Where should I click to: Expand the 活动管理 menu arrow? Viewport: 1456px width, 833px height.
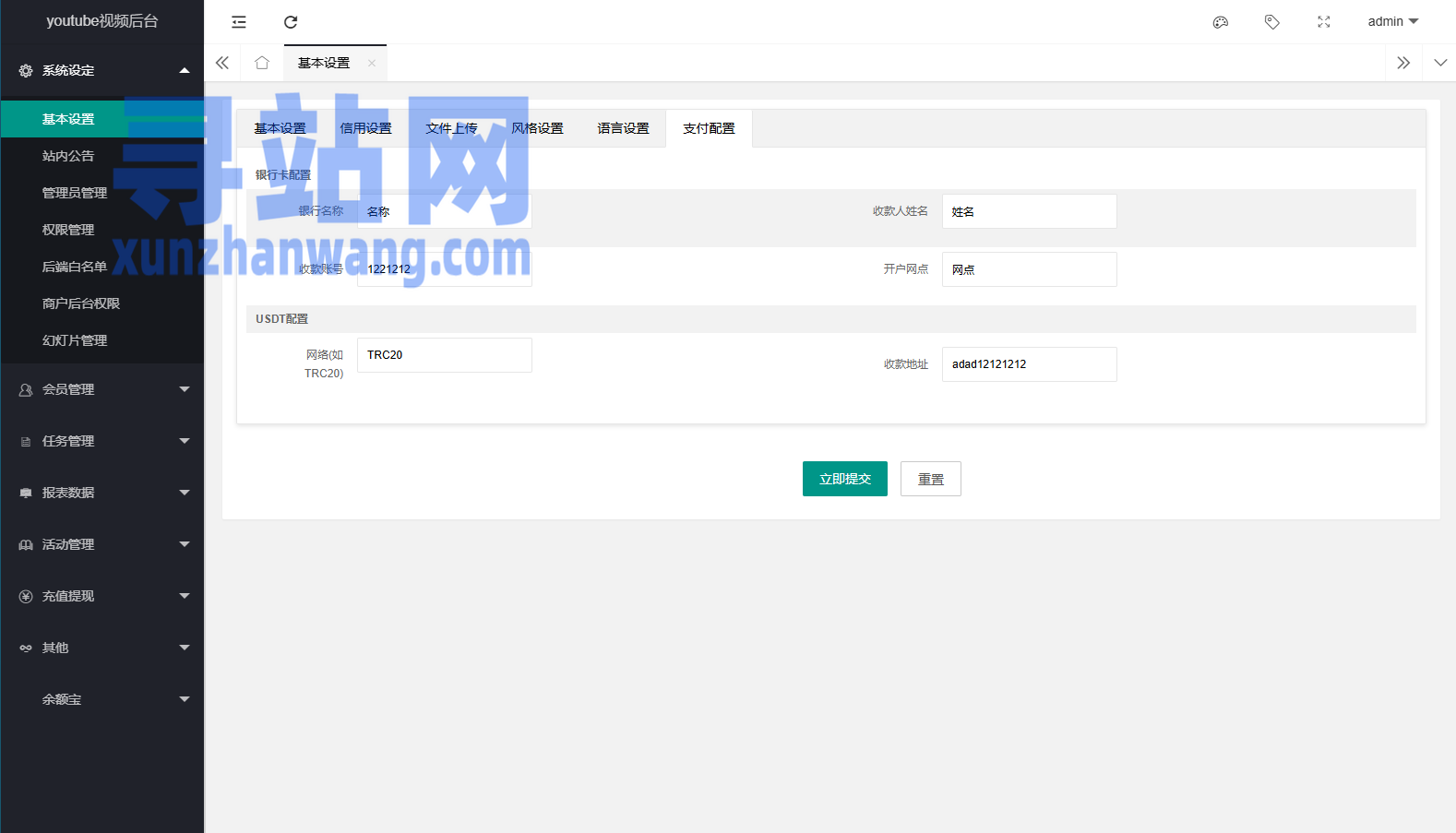coord(185,544)
